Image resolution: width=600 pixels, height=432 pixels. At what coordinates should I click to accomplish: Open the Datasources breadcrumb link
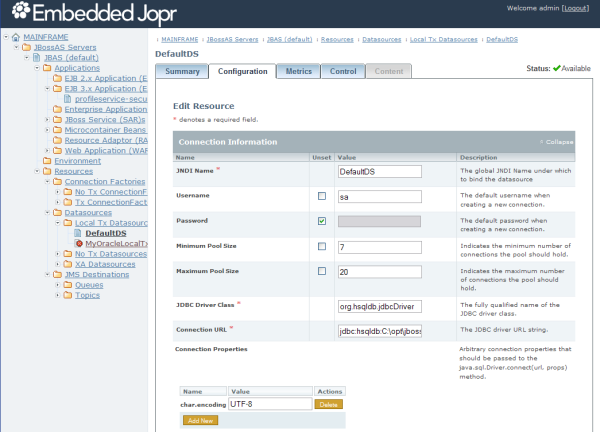(x=382, y=39)
